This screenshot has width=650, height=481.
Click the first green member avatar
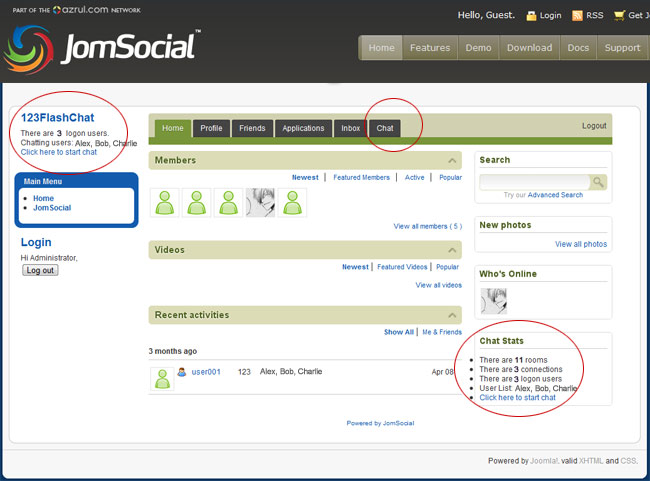coord(164,202)
